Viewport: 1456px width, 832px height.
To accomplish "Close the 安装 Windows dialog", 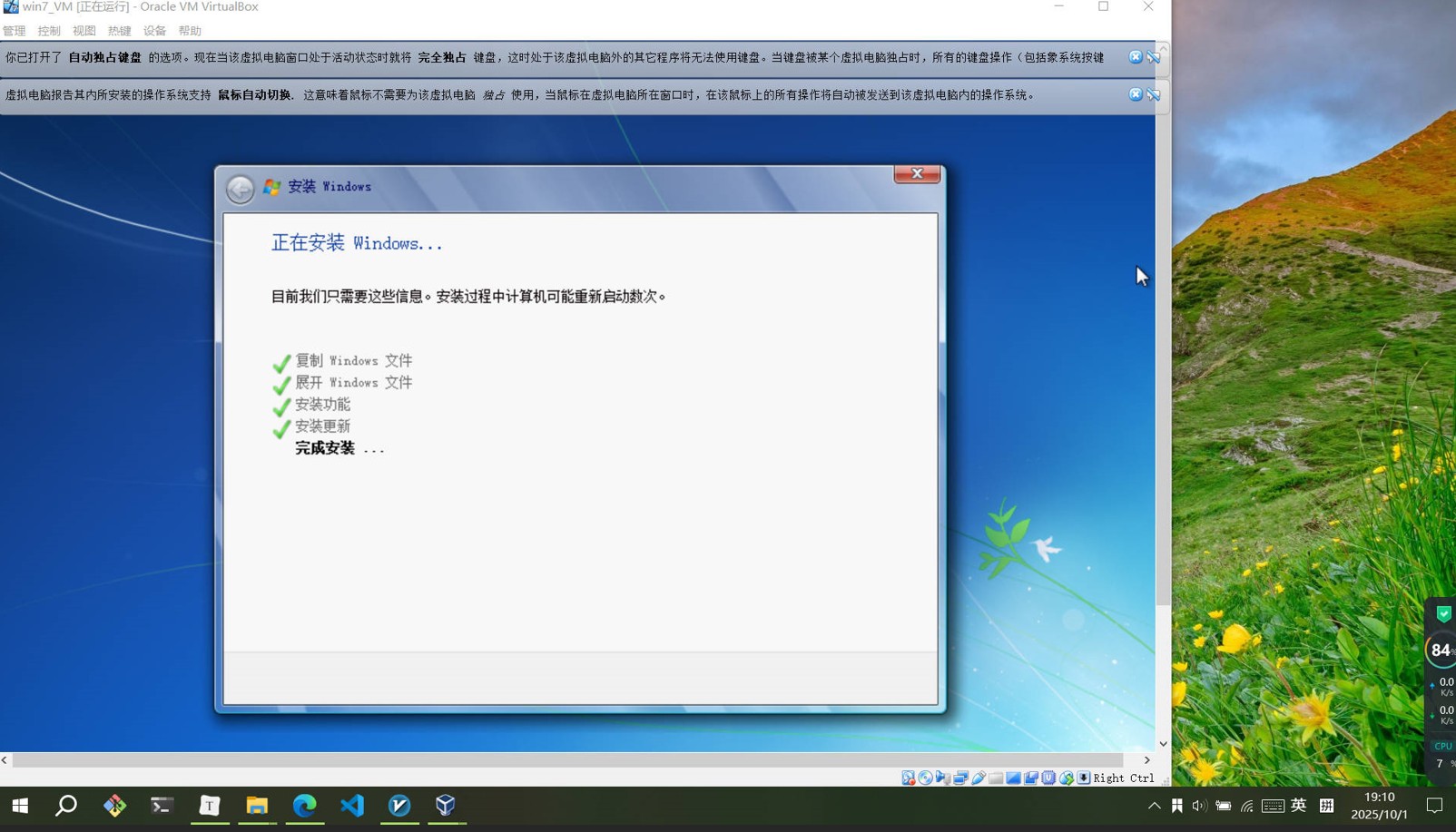I will coord(916,173).
